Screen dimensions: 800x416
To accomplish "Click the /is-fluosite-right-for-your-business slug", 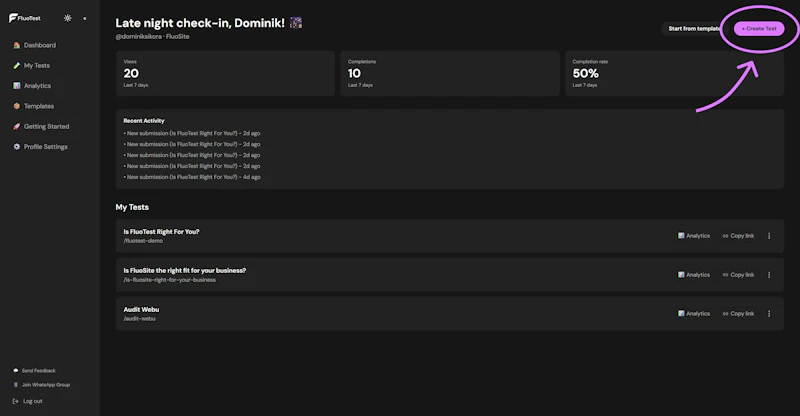I will [x=169, y=280].
